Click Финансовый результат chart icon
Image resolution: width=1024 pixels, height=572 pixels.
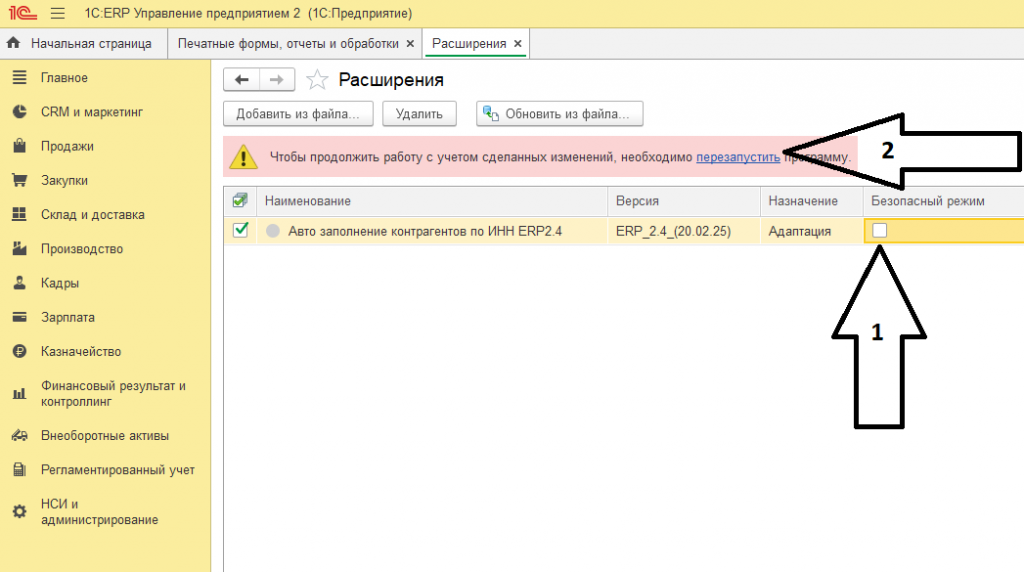tap(20, 394)
